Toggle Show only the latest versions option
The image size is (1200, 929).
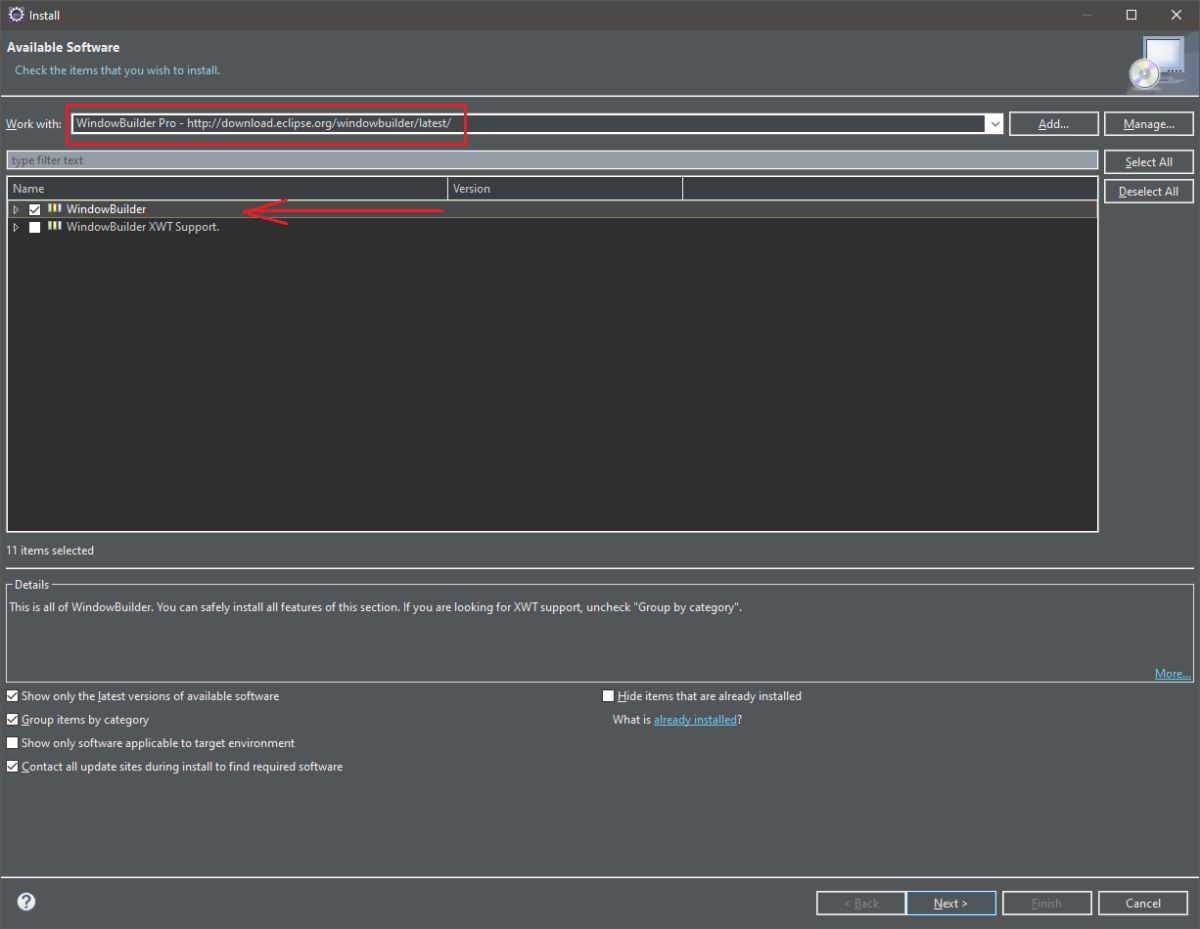(x=12, y=696)
